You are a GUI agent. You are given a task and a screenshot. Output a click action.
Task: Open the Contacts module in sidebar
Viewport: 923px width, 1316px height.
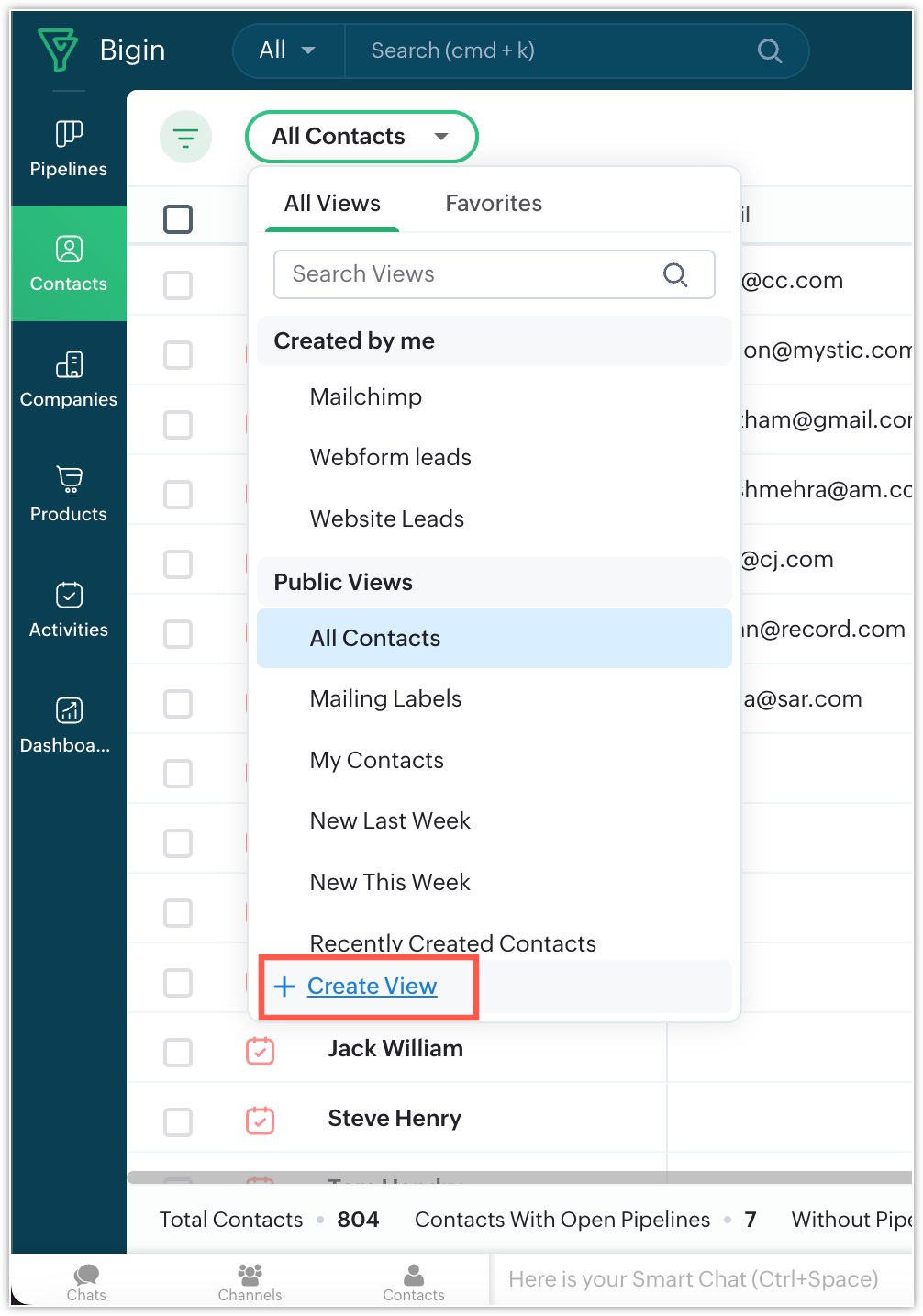69,263
